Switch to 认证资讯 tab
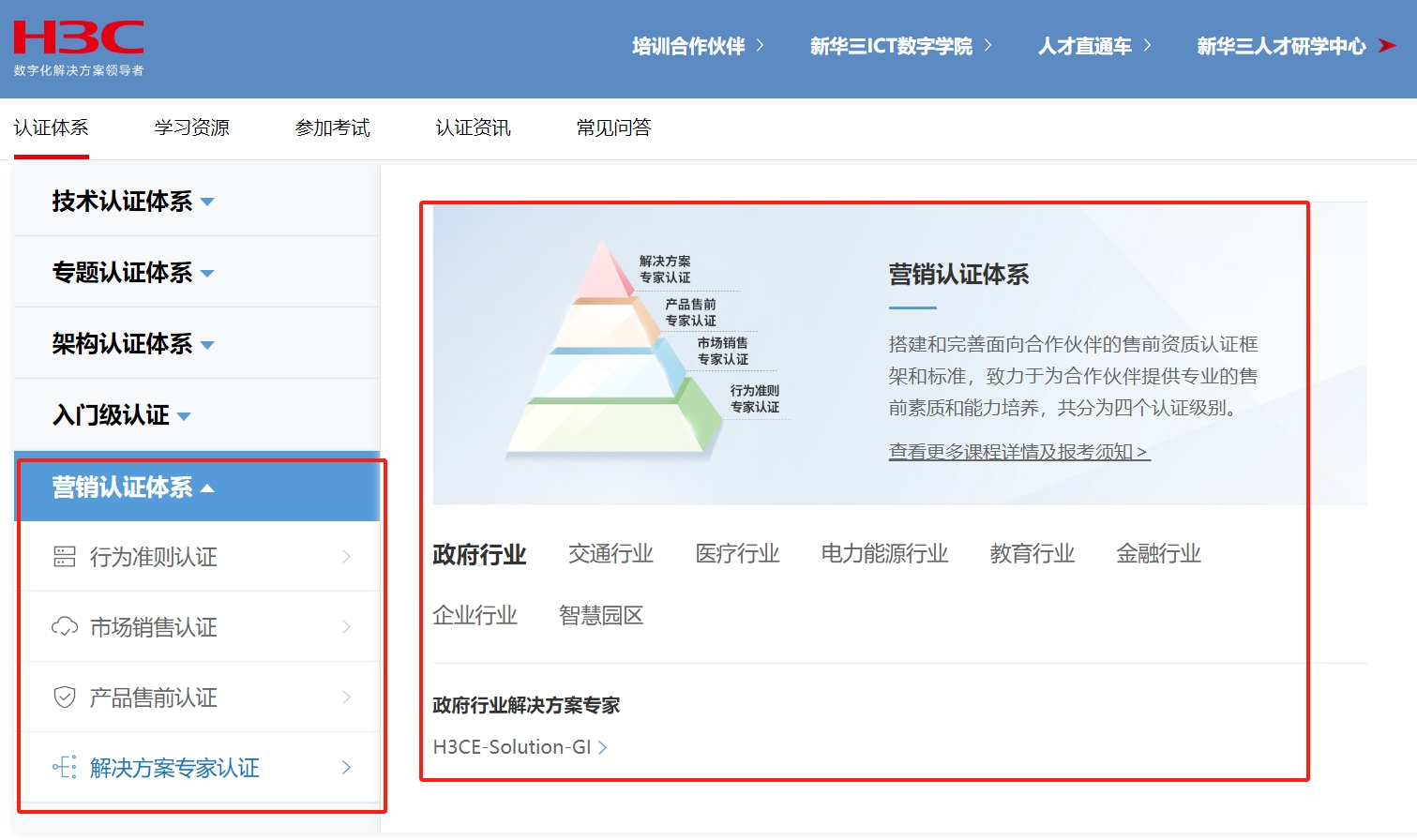Screen dimensions: 1417x840 pyautogui.click(x=474, y=127)
